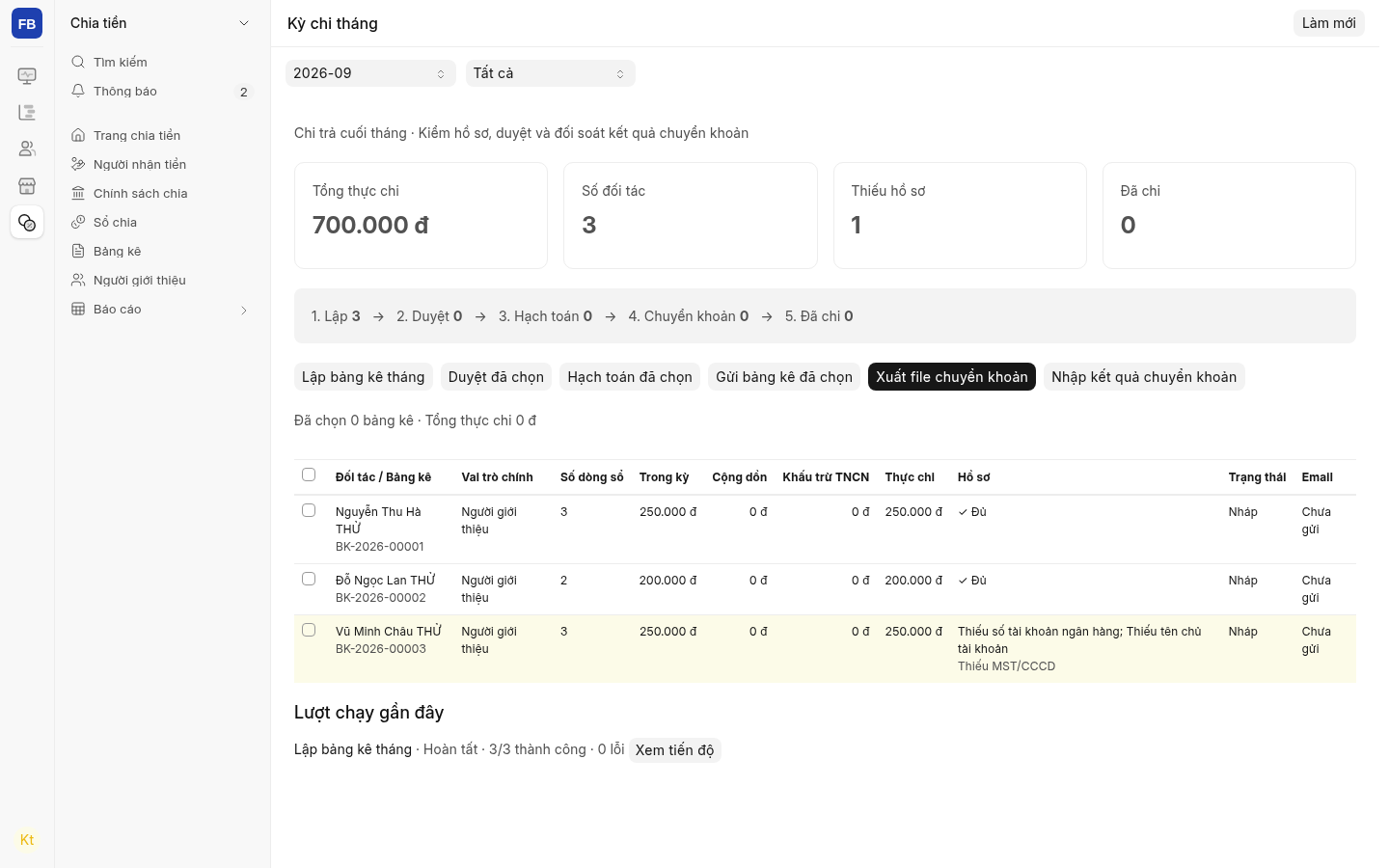Screen dimensions: 1389x868
Task: Open the project list icon in the rail
Action: (x=27, y=112)
